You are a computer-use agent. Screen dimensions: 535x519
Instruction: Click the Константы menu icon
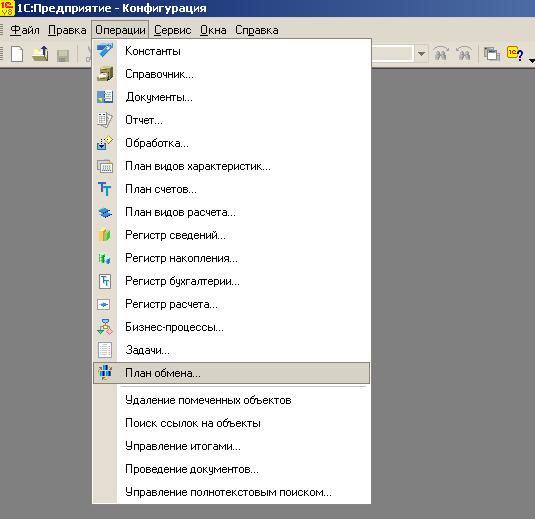coord(104,51)
